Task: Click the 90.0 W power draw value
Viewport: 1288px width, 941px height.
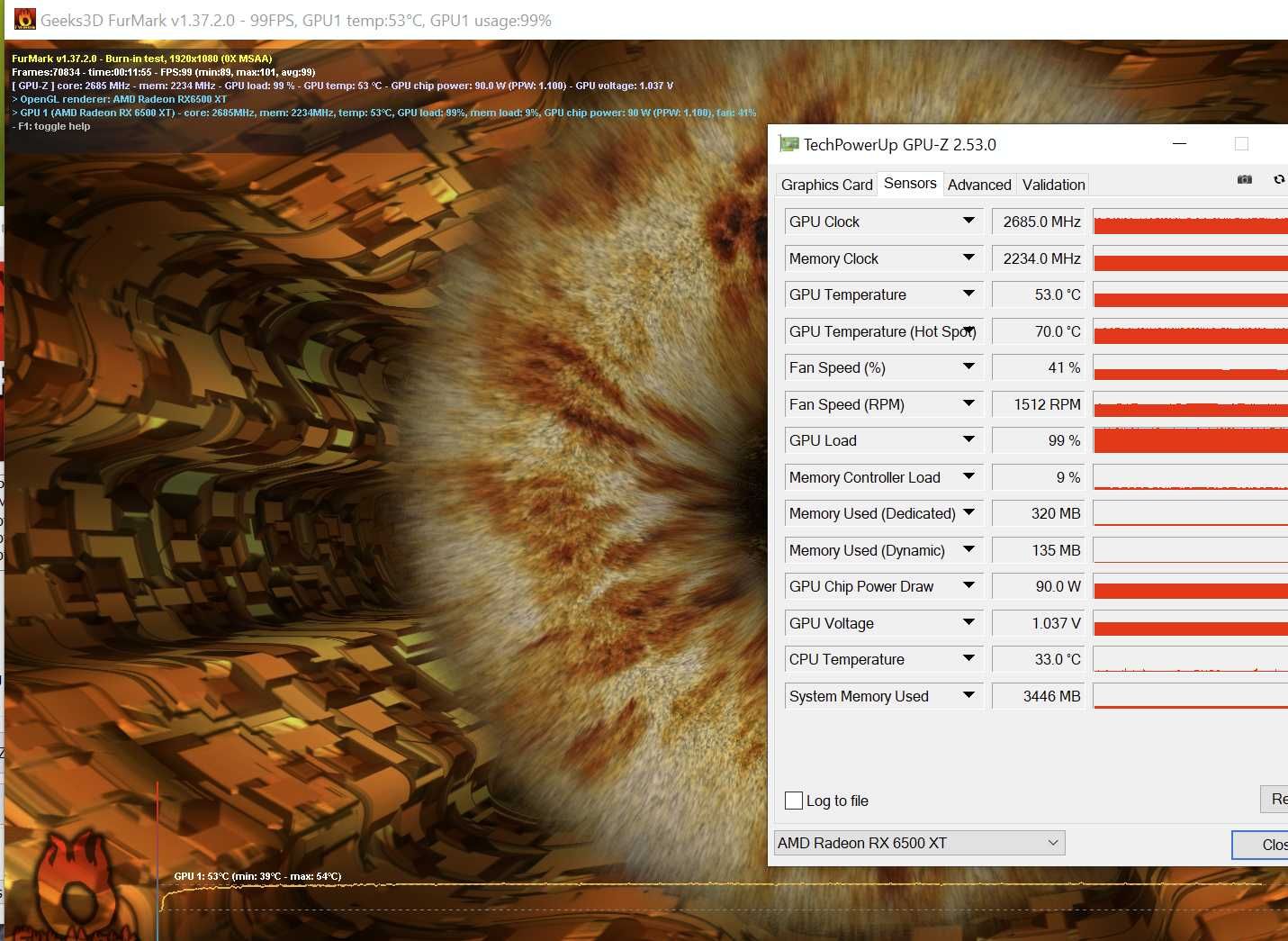Action: tap(1037, 586)
